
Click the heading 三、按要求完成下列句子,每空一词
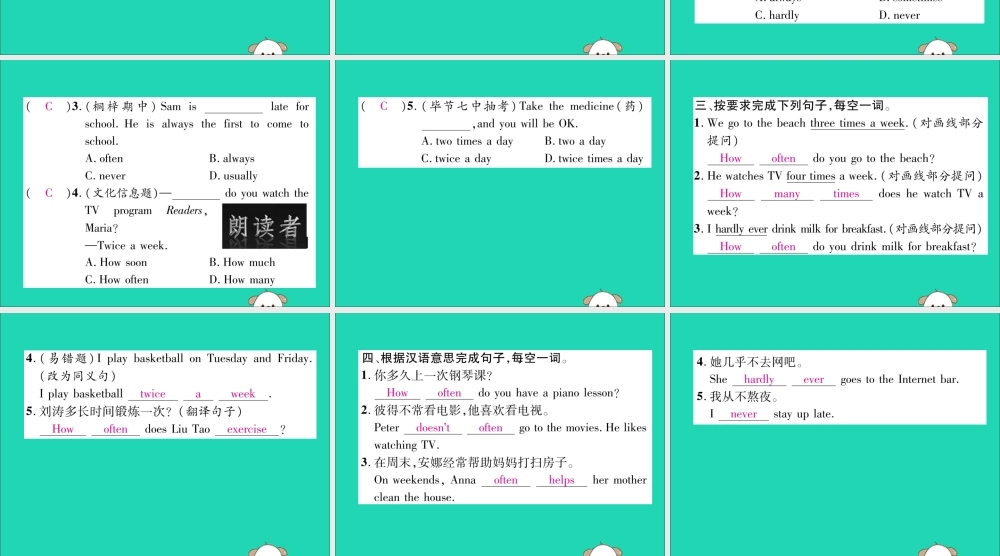[793, 106]
